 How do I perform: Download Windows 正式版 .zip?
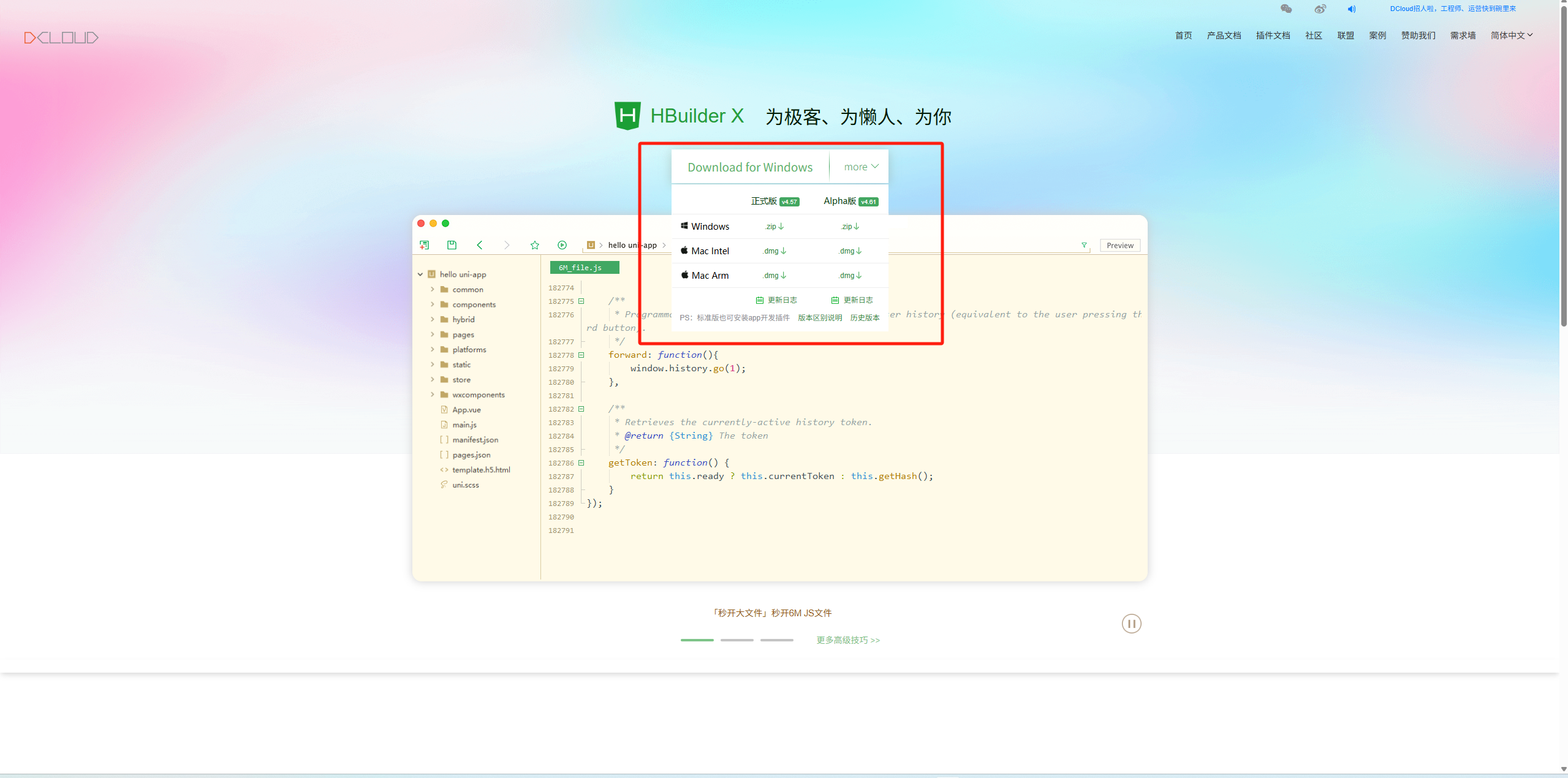pyautogui.click(x=775, y=227)
